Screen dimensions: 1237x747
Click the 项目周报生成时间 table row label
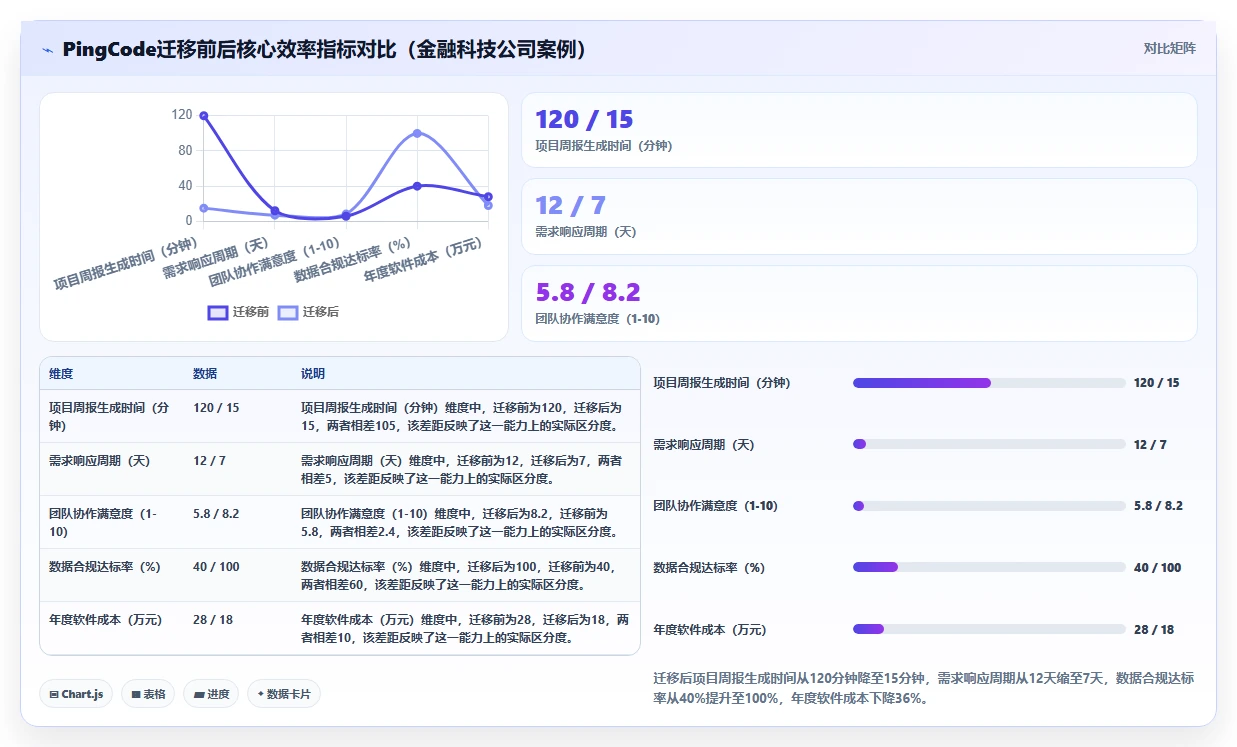[109, 417]
